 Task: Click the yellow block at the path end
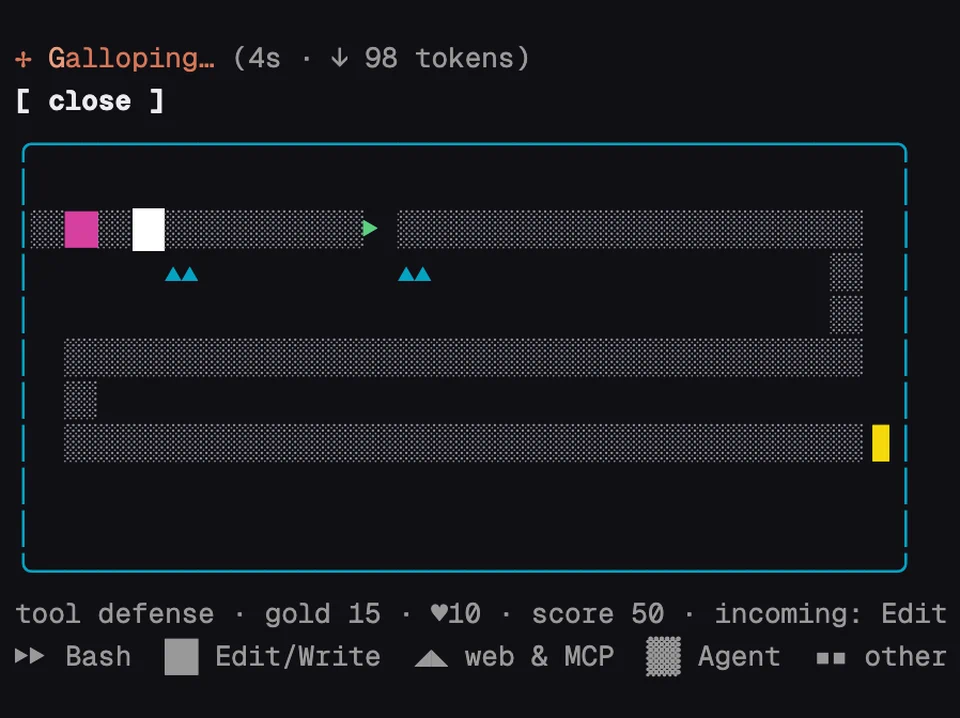pos(880,443)
